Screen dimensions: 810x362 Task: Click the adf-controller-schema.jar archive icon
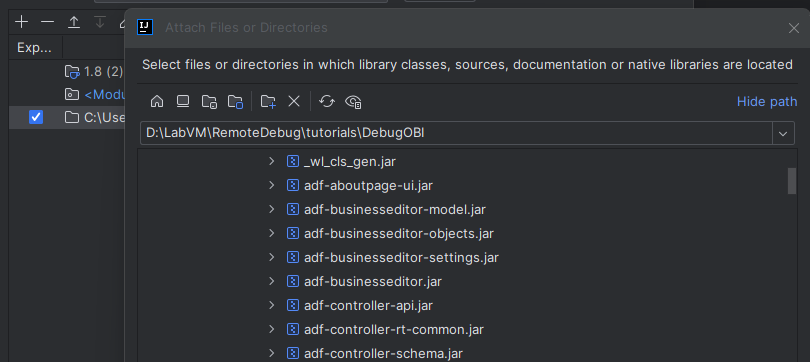pos(293,353)
